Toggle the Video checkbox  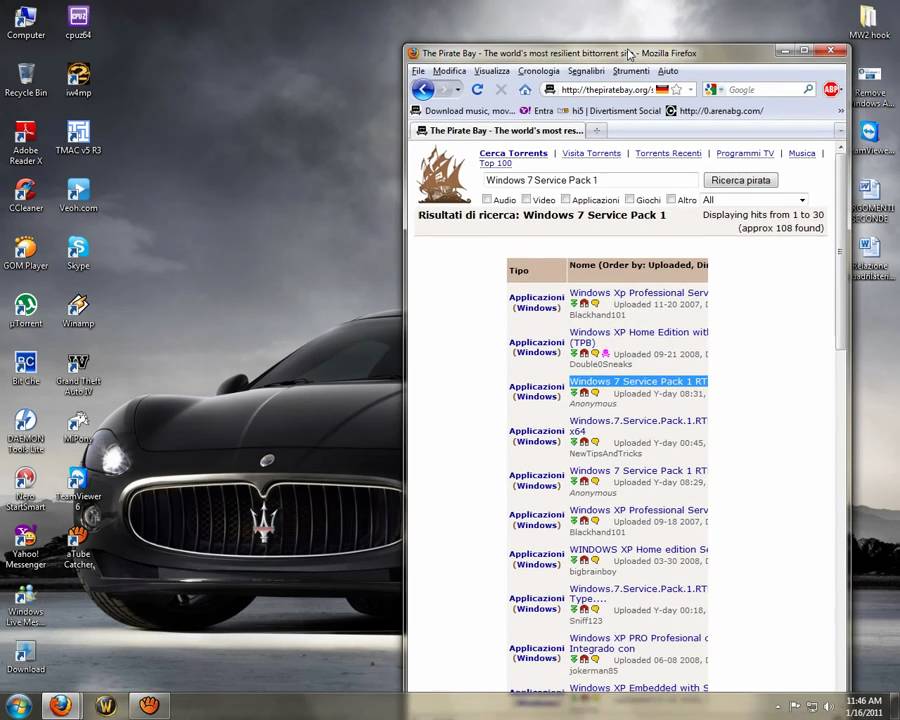click(x=526, y=199)
